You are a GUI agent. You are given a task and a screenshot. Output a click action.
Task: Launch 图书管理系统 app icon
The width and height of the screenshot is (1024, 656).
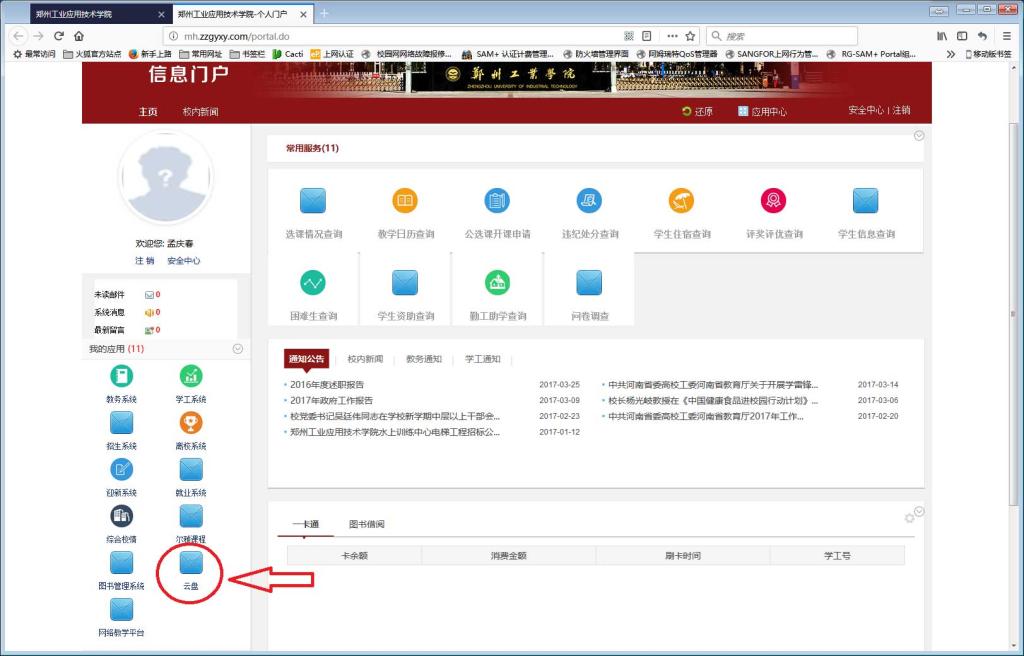pos(121,563)
